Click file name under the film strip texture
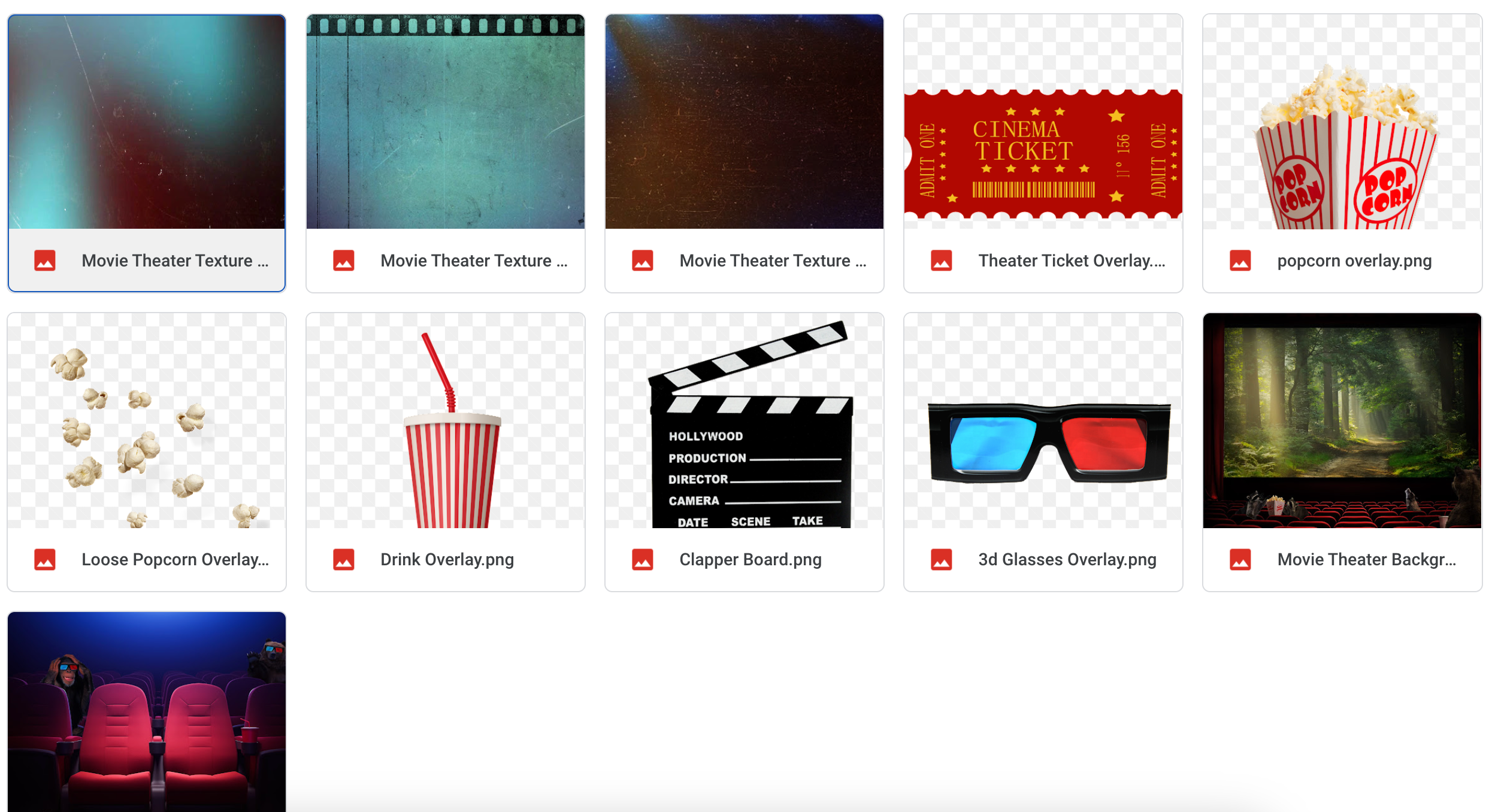 [474, 260]
